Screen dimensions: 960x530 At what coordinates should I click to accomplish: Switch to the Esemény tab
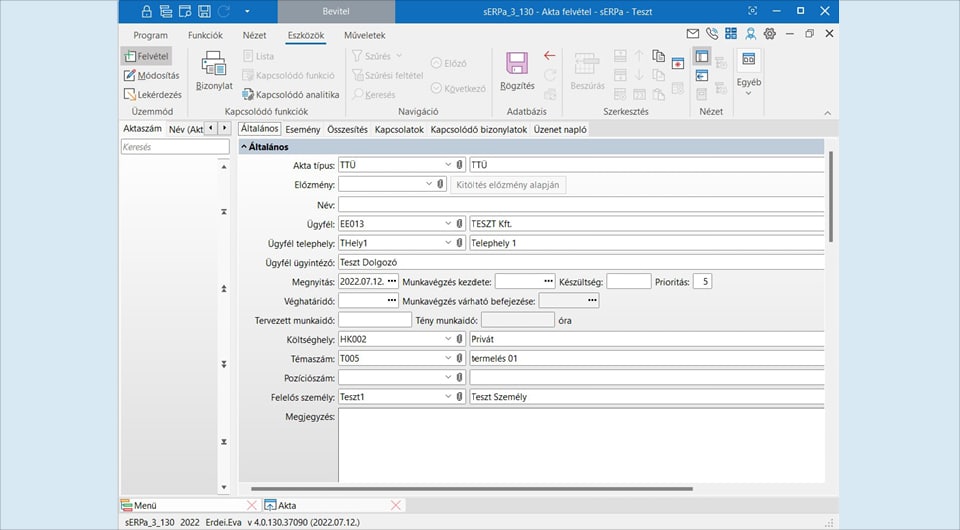[302, 129]
